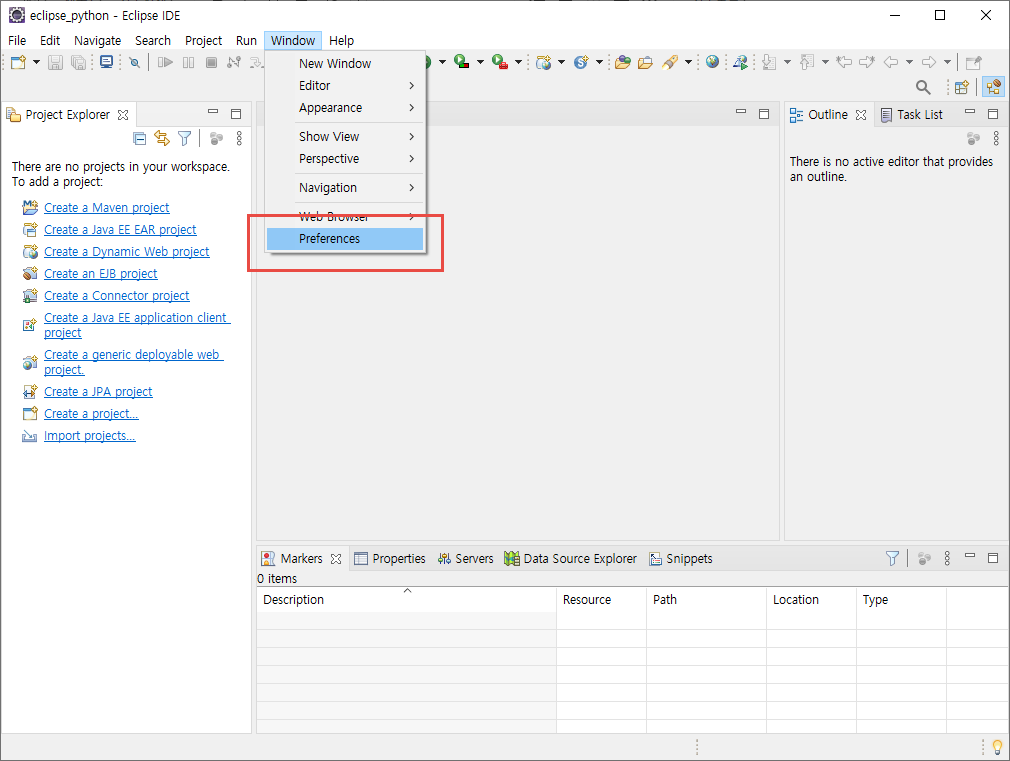Open the terminal monitor toolbar icon
Viewport: 1010px width, 761px height.
(x=106, y=63)
